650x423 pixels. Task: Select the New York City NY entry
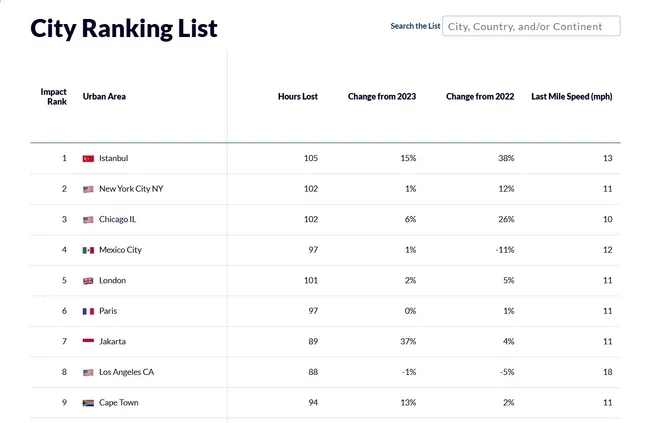tap(130, 189)
